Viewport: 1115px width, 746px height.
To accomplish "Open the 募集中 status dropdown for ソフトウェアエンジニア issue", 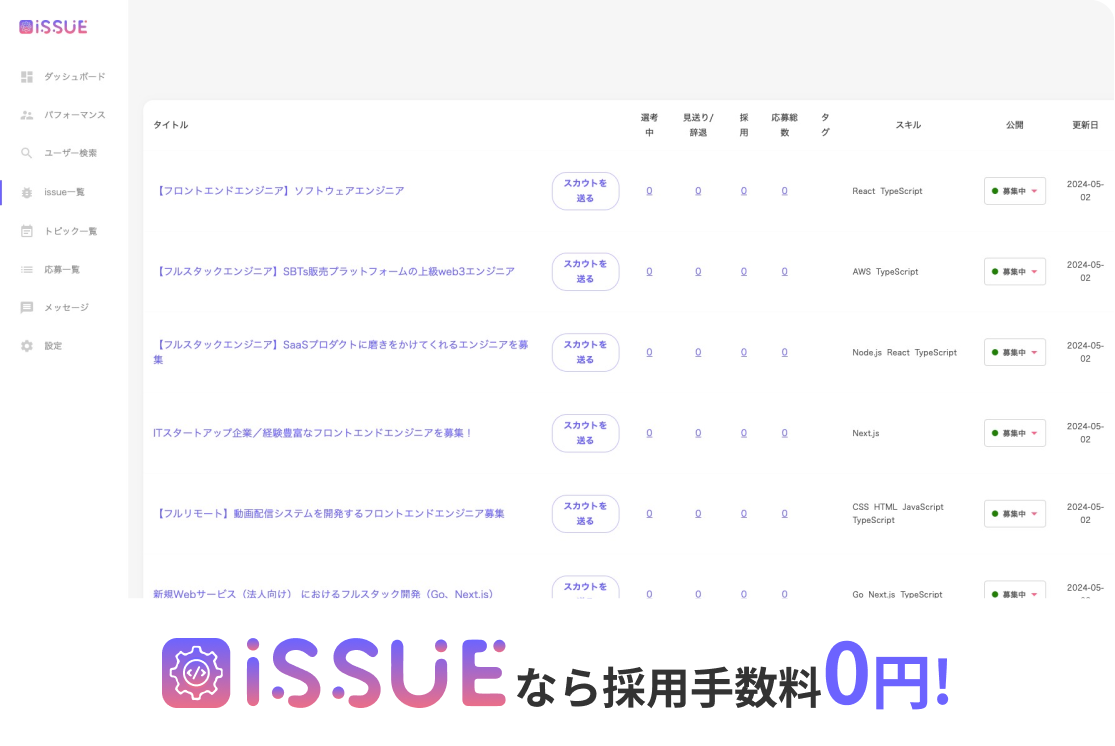I will click(x=1014, y=191).
